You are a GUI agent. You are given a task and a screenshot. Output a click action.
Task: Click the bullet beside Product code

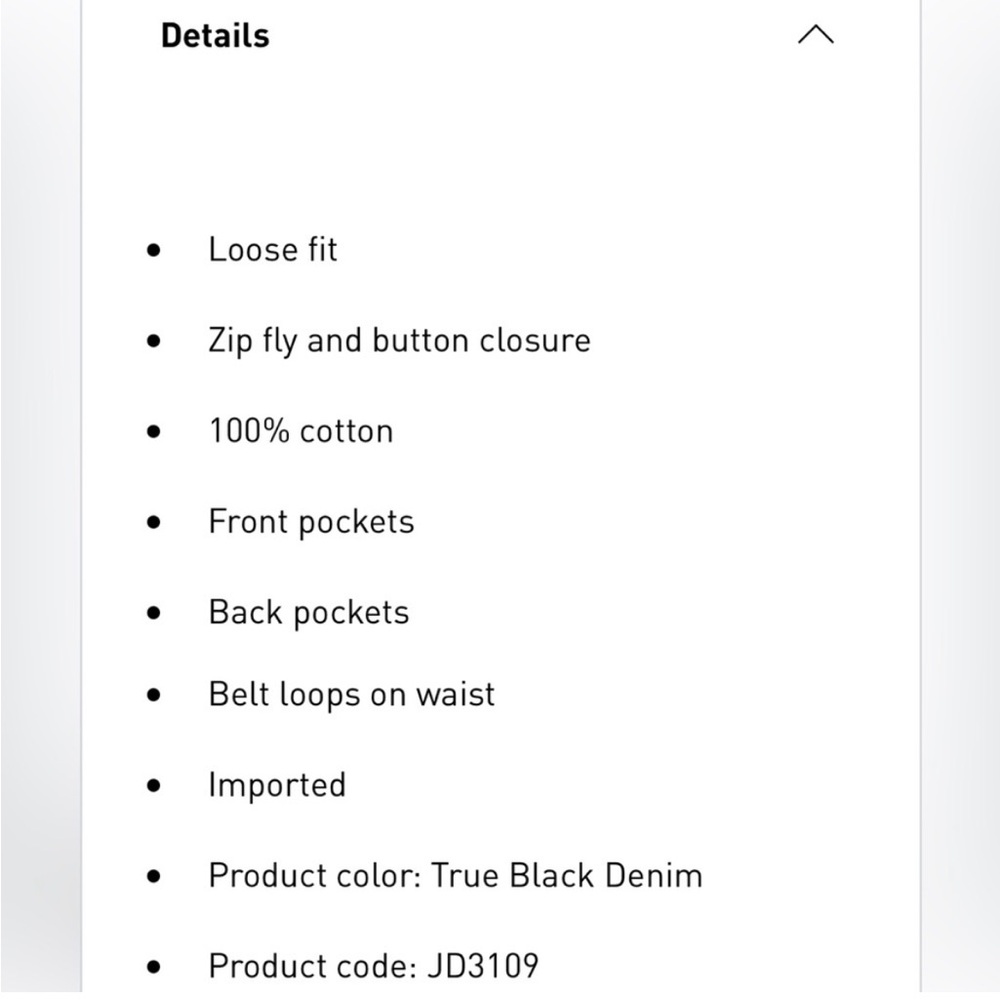pos(154,967)
